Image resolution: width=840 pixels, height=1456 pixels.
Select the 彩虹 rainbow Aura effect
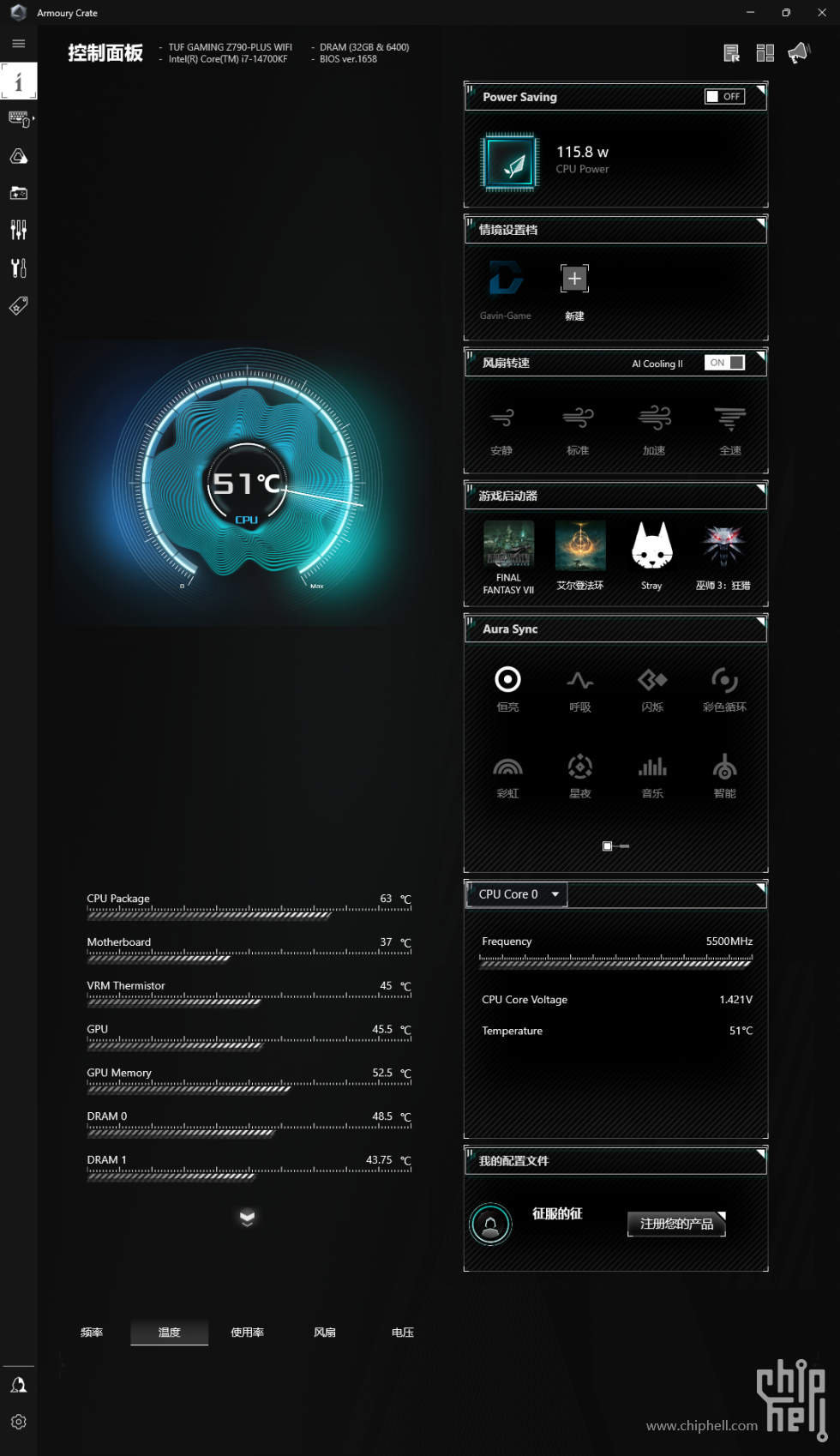[507, 775]
